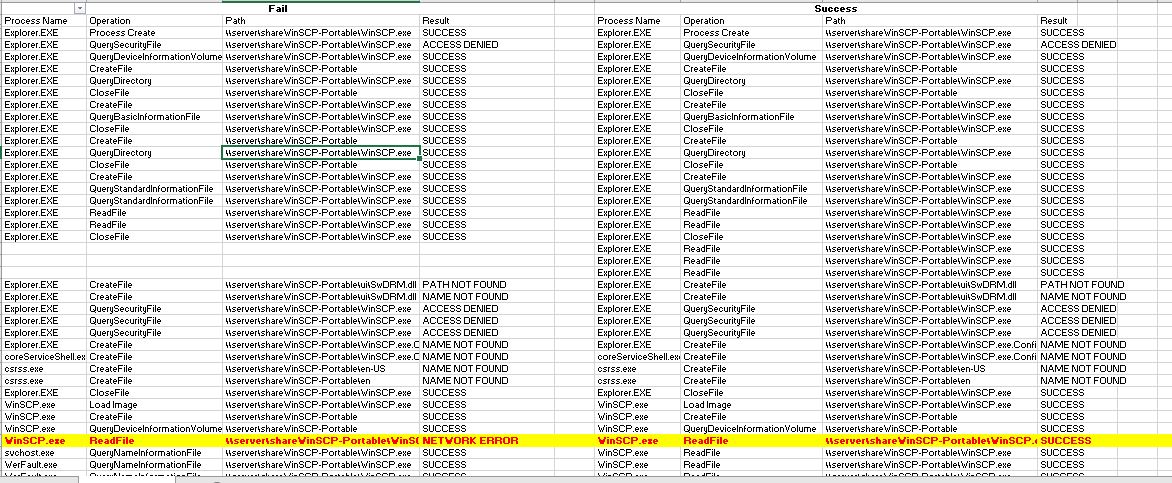Viewport: 1172px width, 483px height.
Task: Select the bold "Fail" heading cell
Action: click(279, 8)
